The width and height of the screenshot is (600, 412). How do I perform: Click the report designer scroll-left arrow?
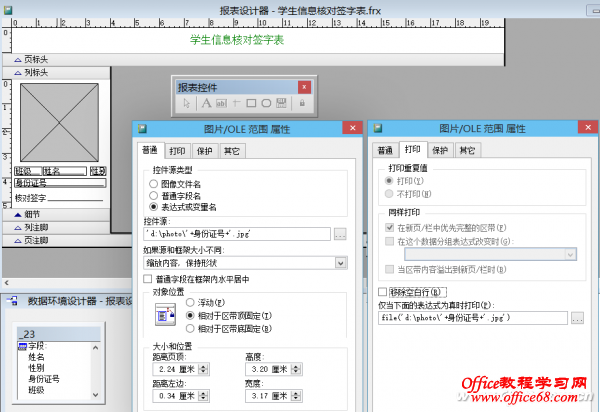point(7,283)
